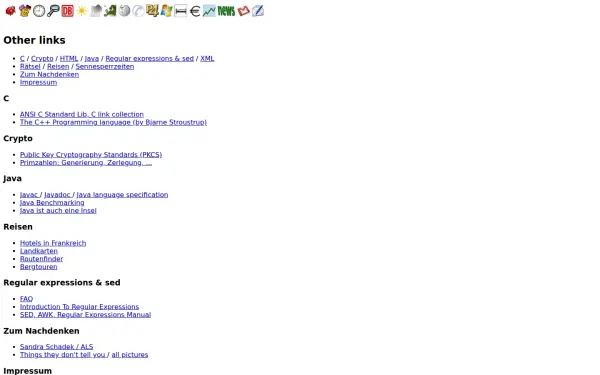Follow the Zum Nachdenken index link

click(x=49, y=75)
